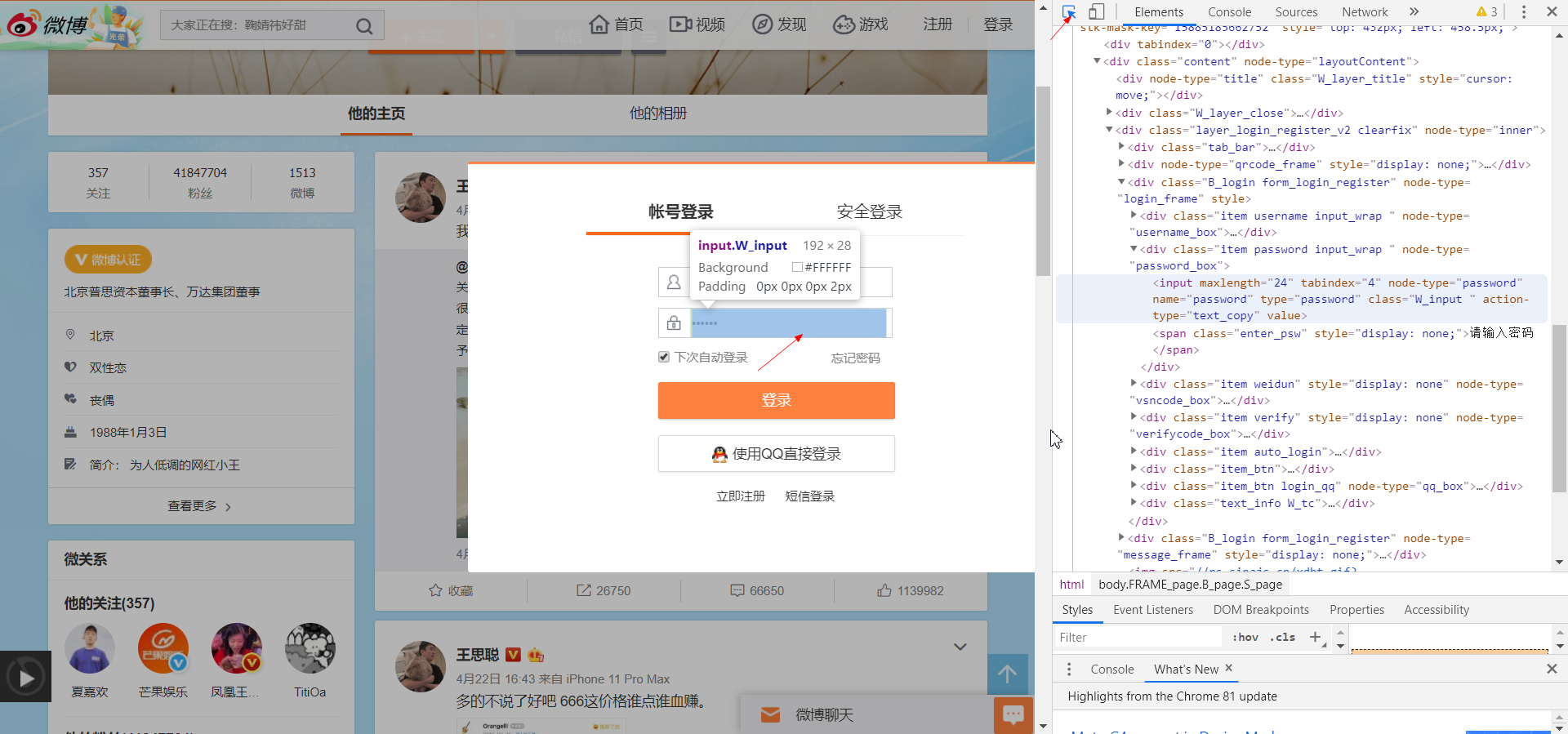Open the post options chevron dropdown
Image resolution: width=1568 pixels, height=734 pixels.
(x=960, y=647)
